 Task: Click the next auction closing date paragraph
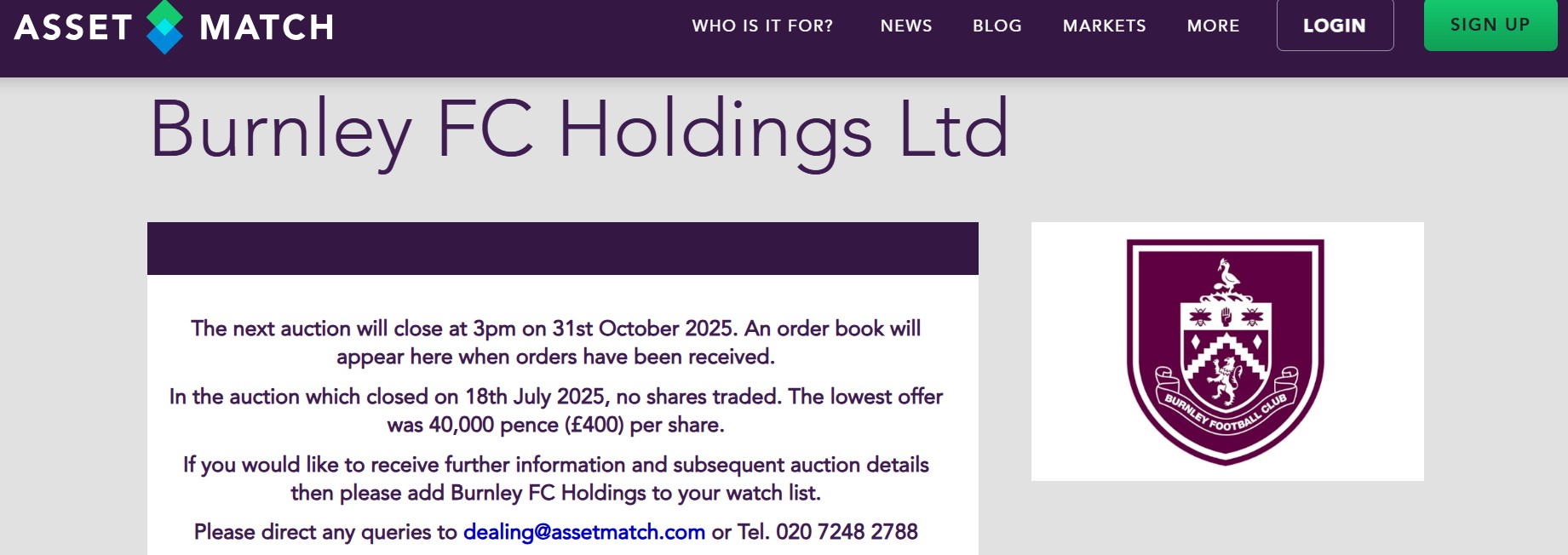click(555, 342)
